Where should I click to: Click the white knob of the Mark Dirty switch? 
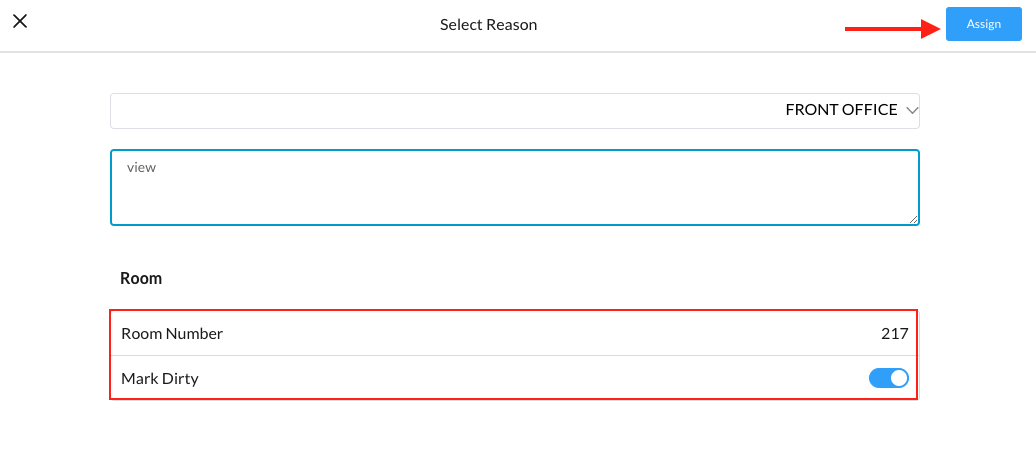click(x=898, y=378)
